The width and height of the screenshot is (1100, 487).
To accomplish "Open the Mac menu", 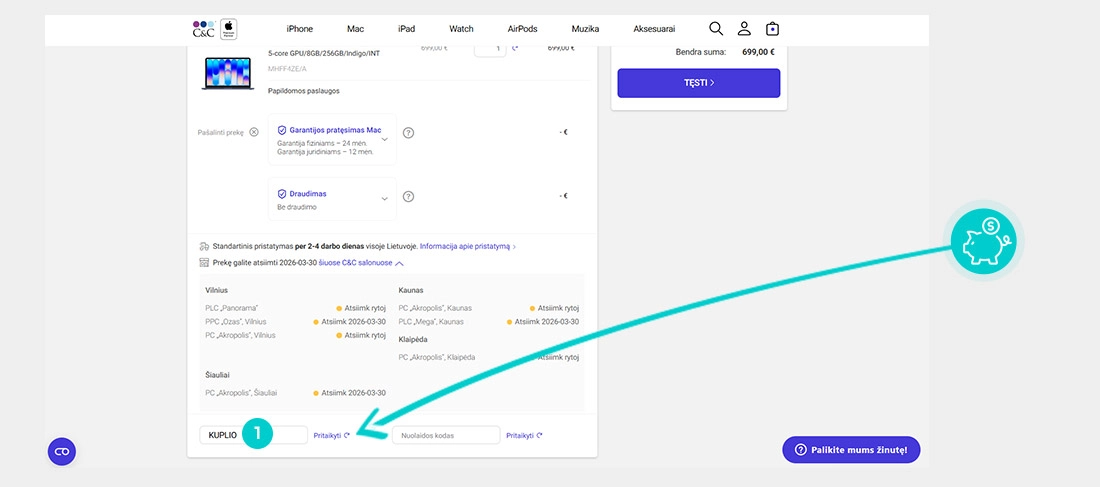I will (x=355, y=29).
